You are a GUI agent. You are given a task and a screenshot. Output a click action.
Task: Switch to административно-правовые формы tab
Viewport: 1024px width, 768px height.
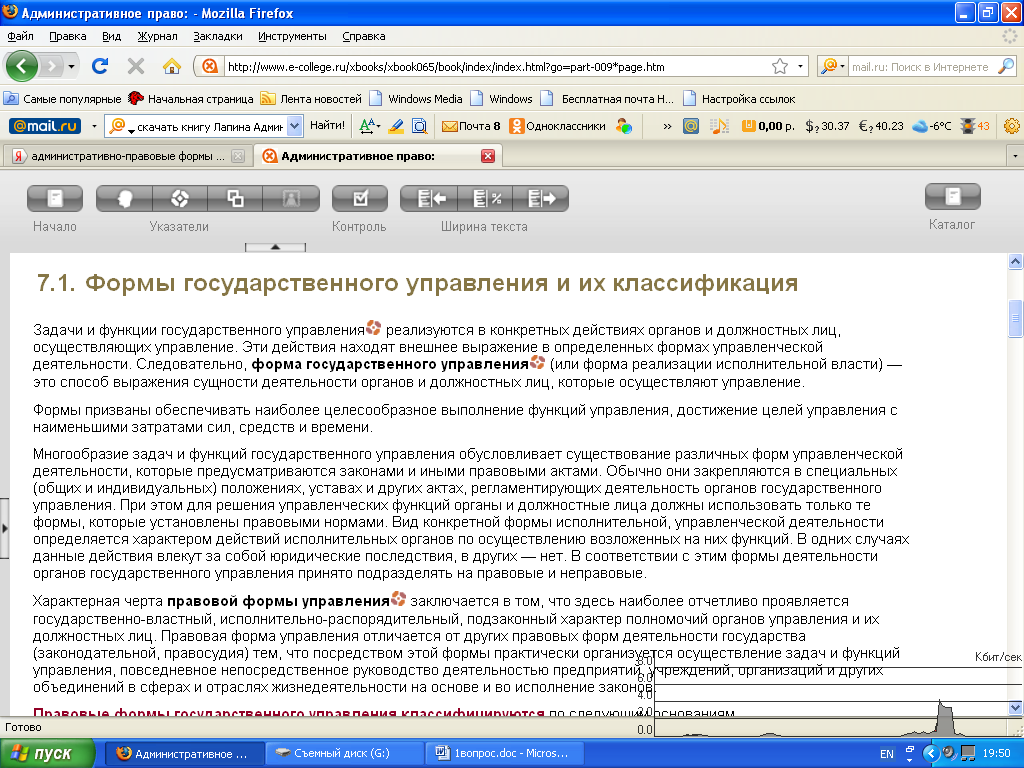pos(128,156)
